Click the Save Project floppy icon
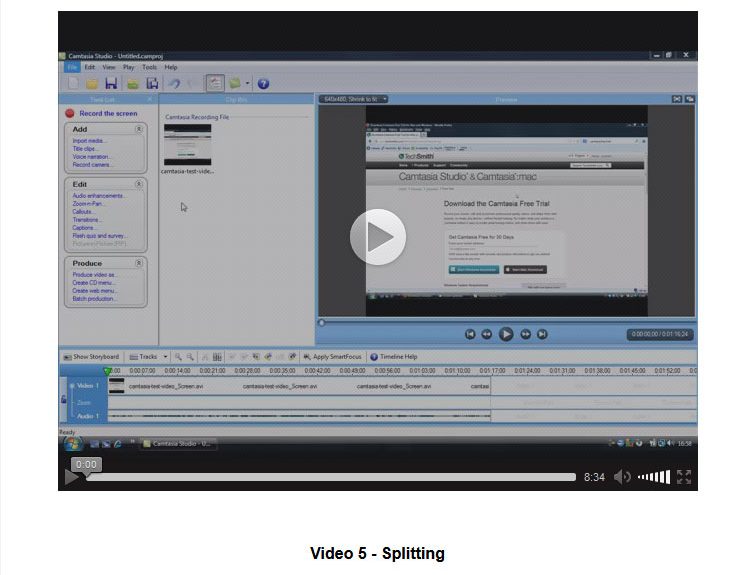 [x=111, y=83]
